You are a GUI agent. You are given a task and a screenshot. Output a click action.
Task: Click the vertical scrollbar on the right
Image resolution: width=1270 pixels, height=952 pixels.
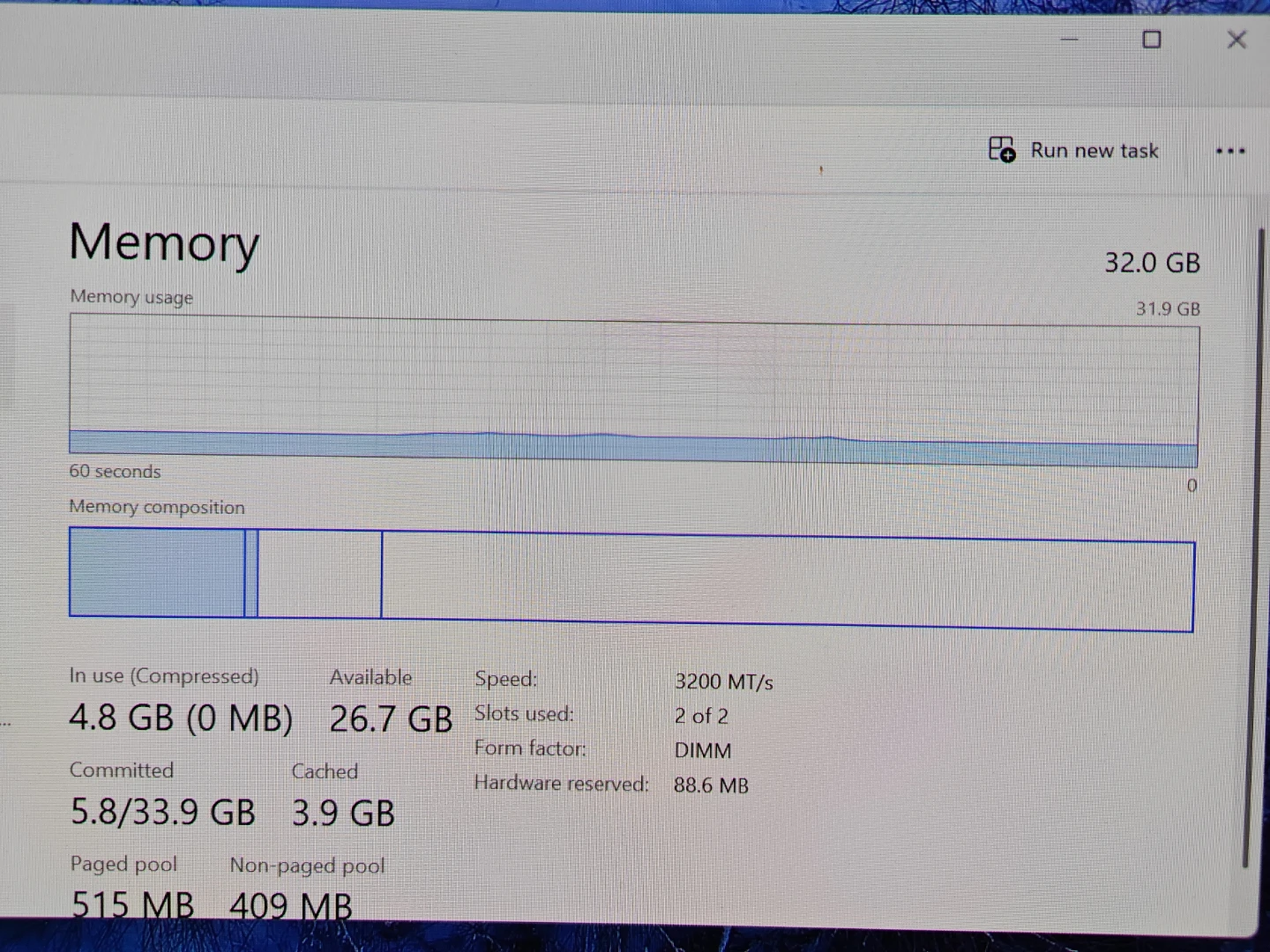[x=1246, y=547]
